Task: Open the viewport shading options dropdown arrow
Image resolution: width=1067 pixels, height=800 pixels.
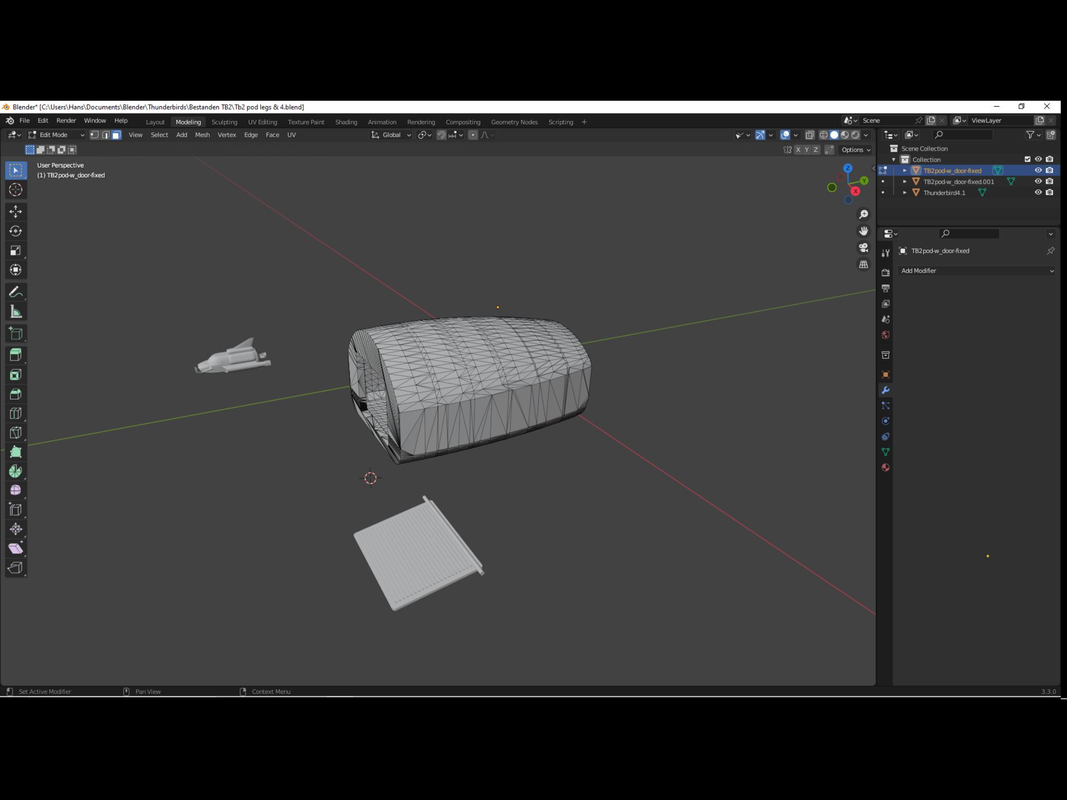Action: click(x=866, y=135)
